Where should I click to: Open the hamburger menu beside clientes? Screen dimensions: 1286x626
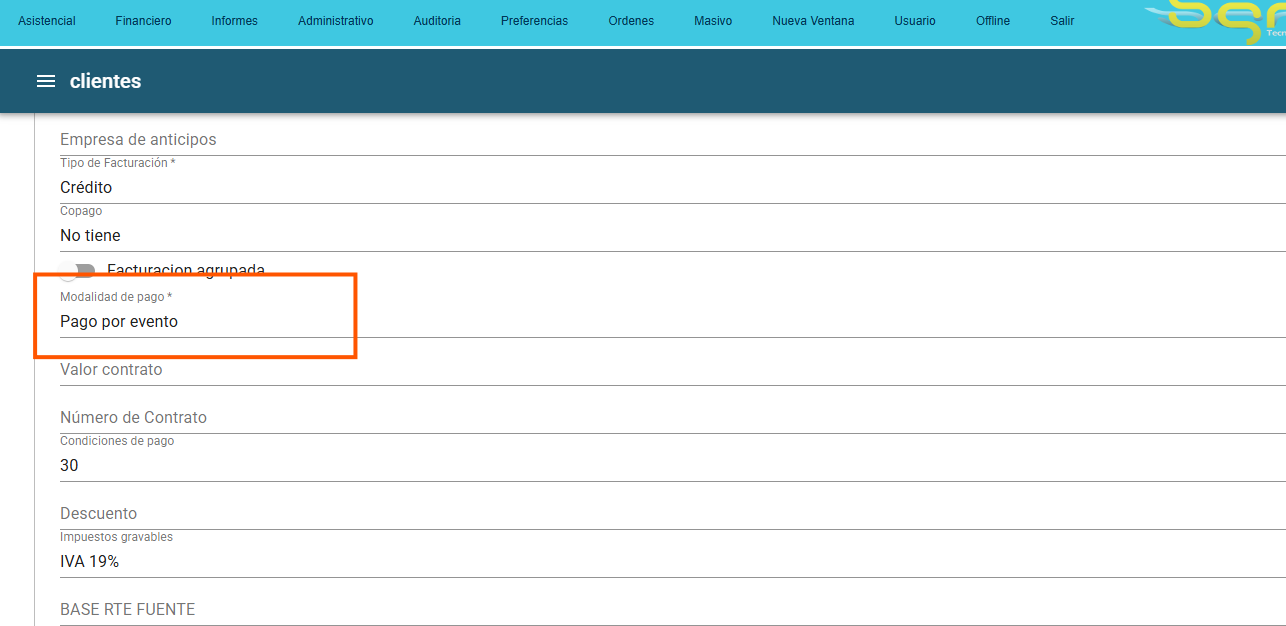coord(45,81)
